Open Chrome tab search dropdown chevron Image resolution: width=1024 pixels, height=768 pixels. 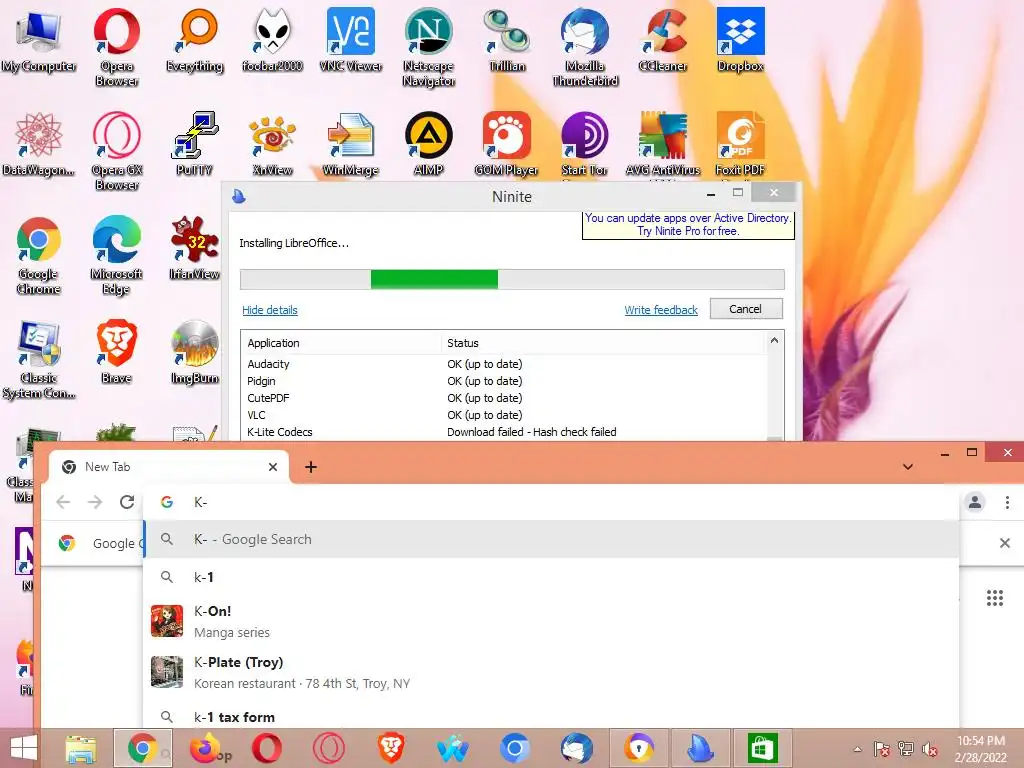[908, 467]
